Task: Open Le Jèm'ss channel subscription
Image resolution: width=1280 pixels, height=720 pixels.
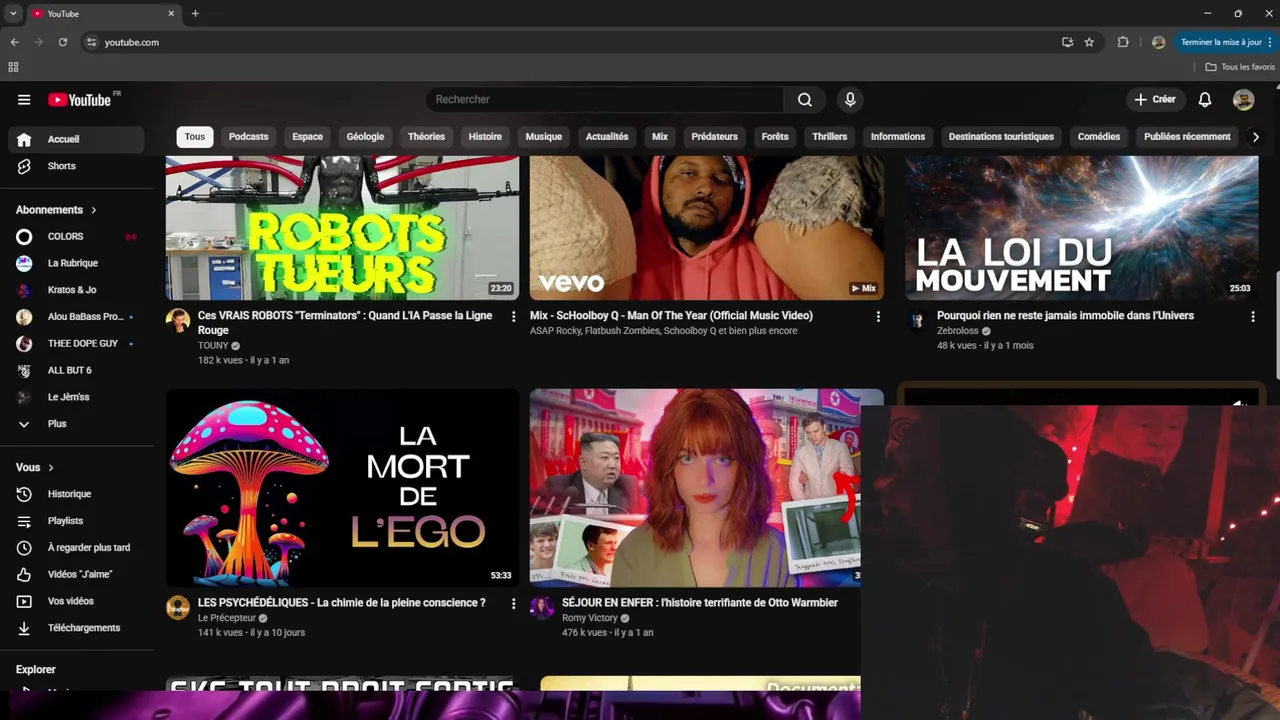Action: [x=75, y=397]
